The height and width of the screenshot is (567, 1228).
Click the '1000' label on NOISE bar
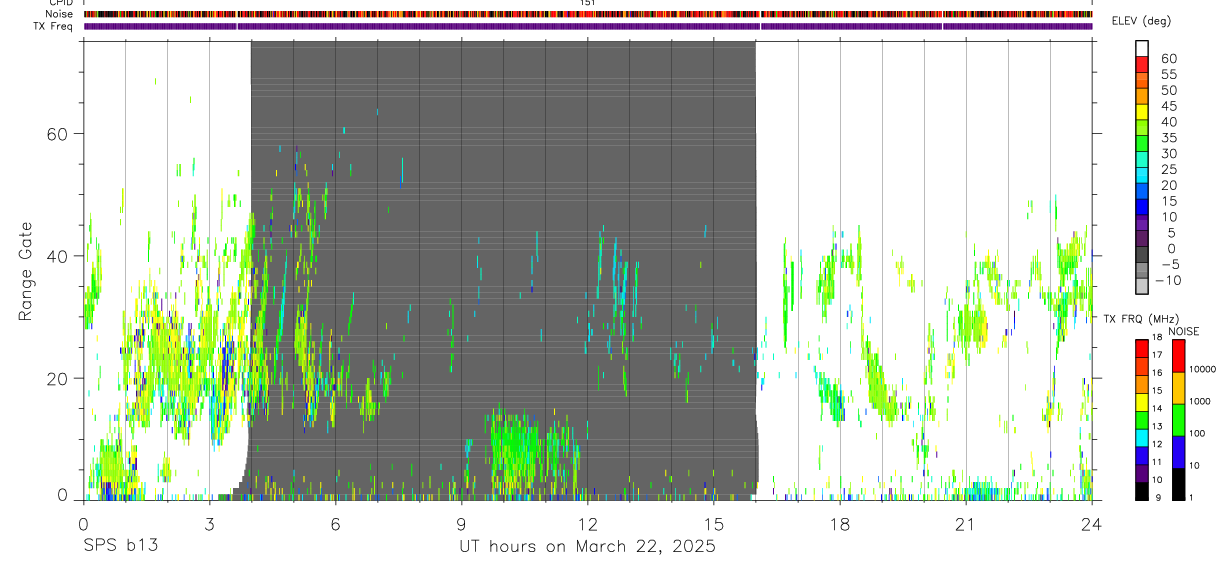point(1200,401)
